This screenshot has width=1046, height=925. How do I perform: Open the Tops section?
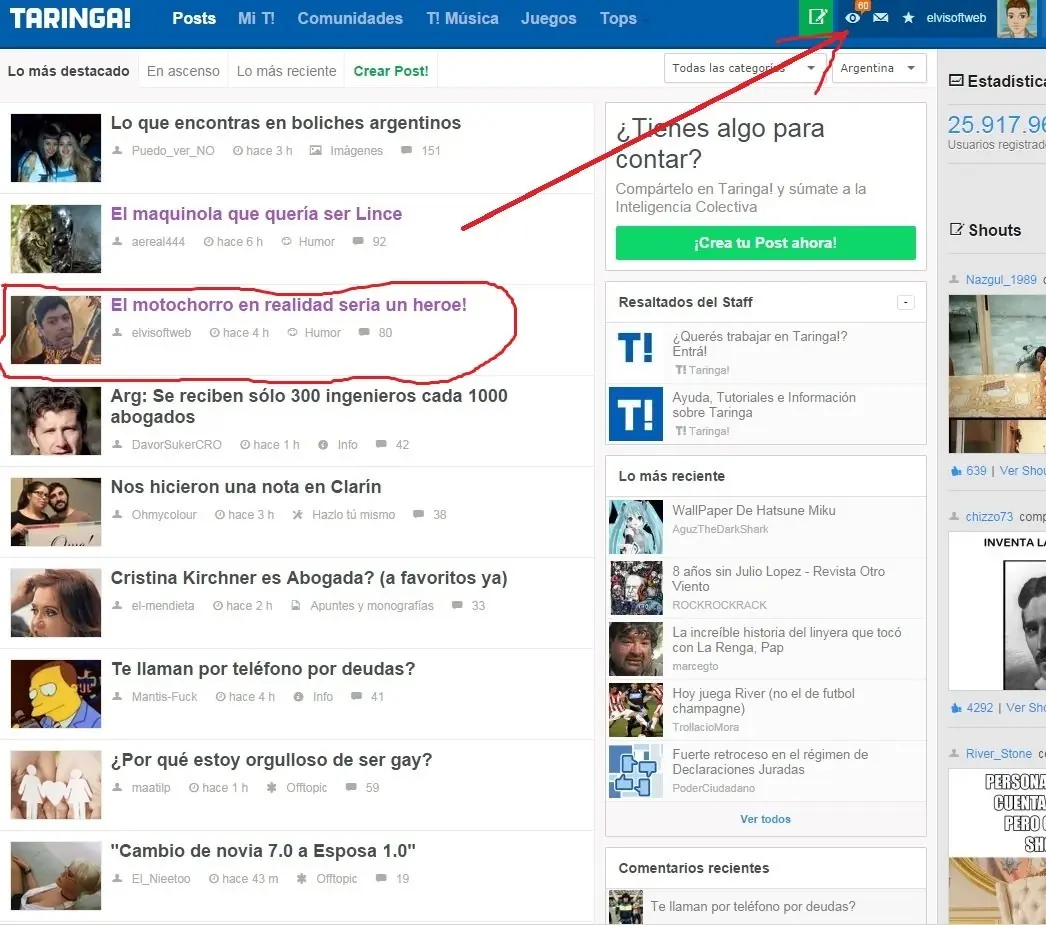click(618, 18)
